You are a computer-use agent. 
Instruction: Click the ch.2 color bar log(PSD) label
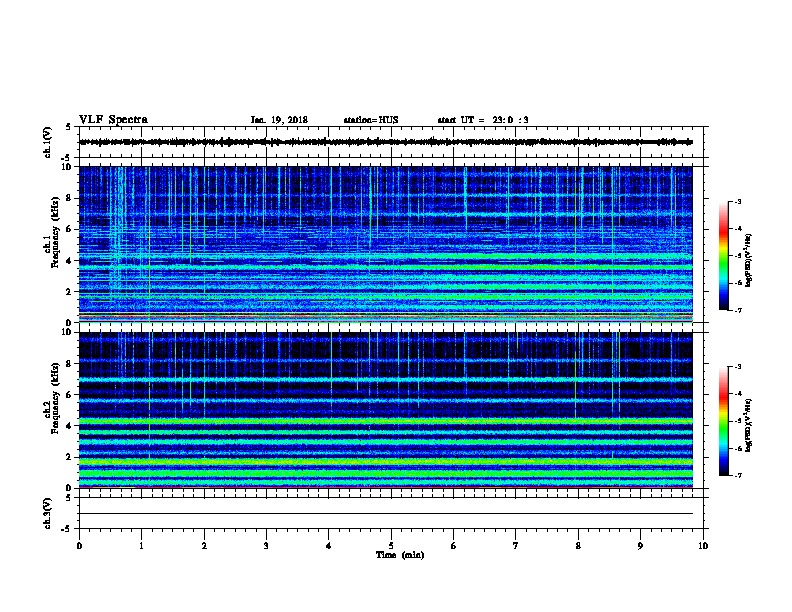pyautogui.click(x=748, y=425)
